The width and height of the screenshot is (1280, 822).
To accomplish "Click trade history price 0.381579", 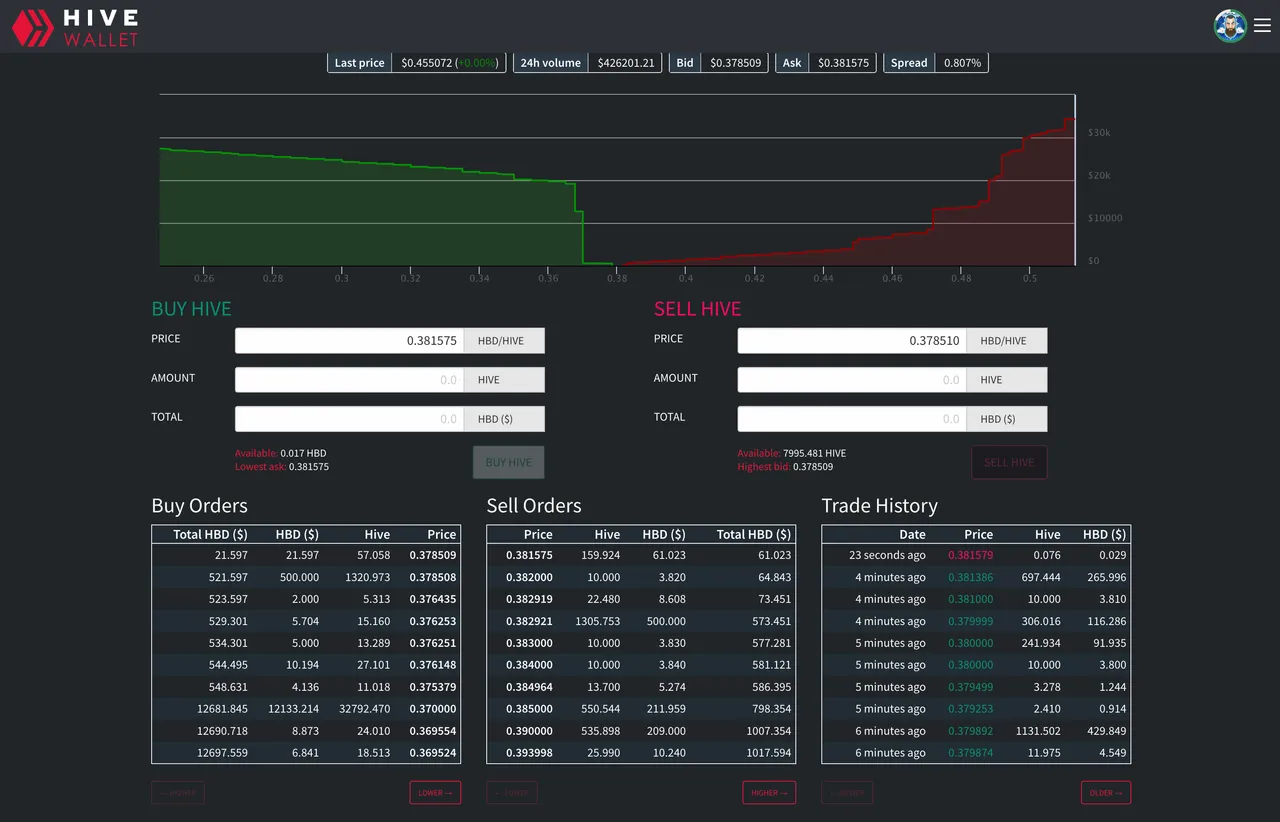I will pos(970,555).
